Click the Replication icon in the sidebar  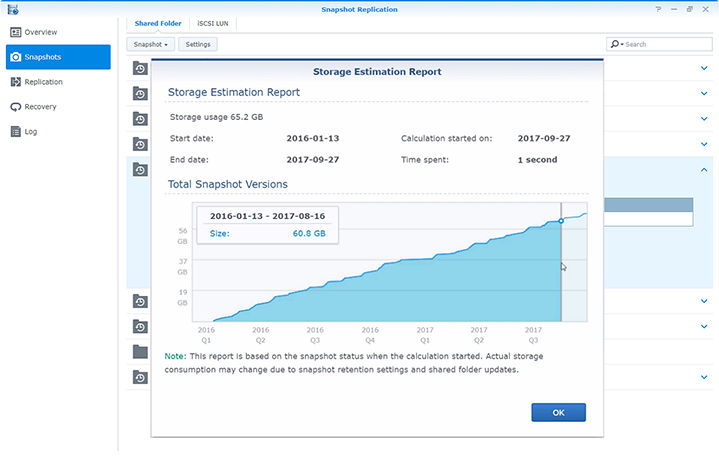pyautogui.click(x=16, y=82)
